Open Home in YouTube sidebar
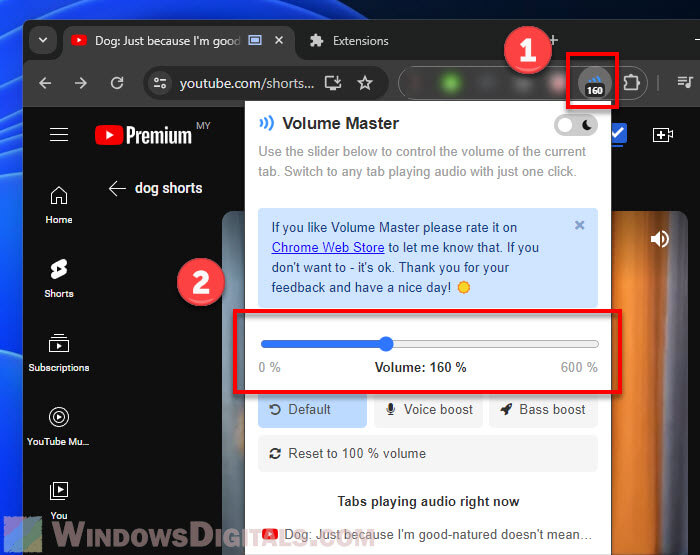Screen dimensions: 700x555 click(x=59, y=205)
